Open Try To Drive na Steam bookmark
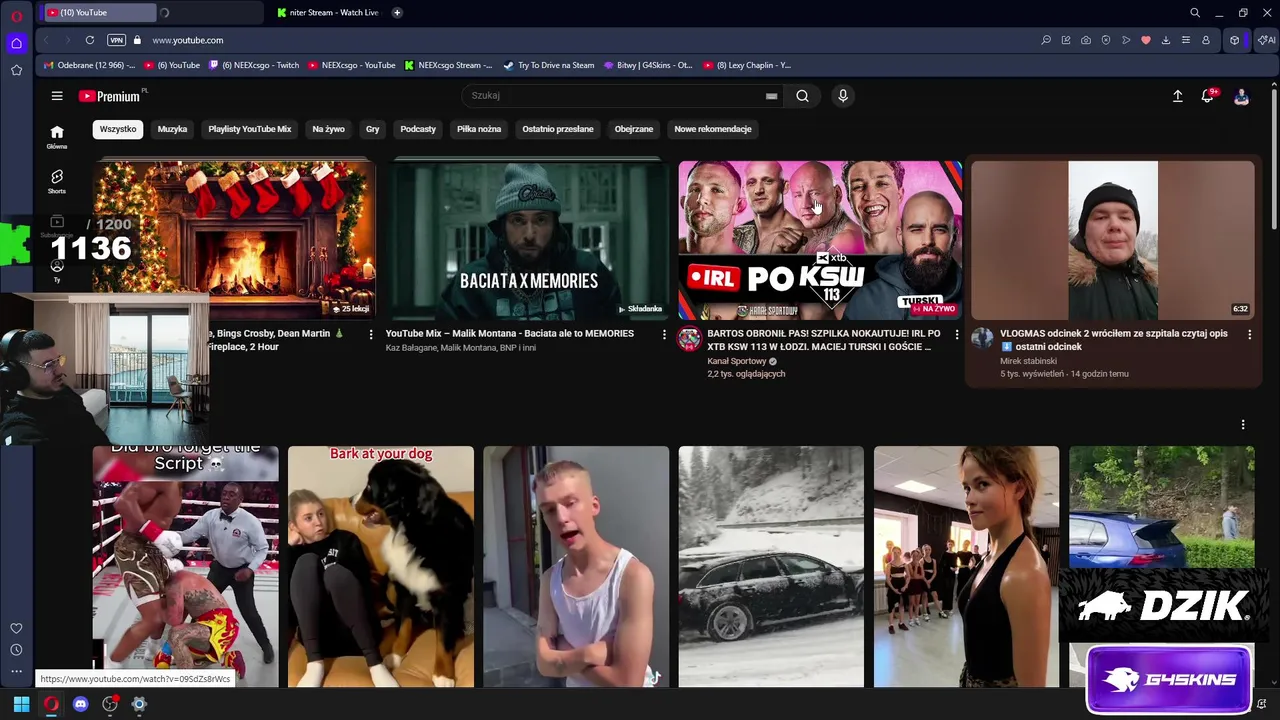Viewport: 1280px width, 720px height. coord(549,65)
